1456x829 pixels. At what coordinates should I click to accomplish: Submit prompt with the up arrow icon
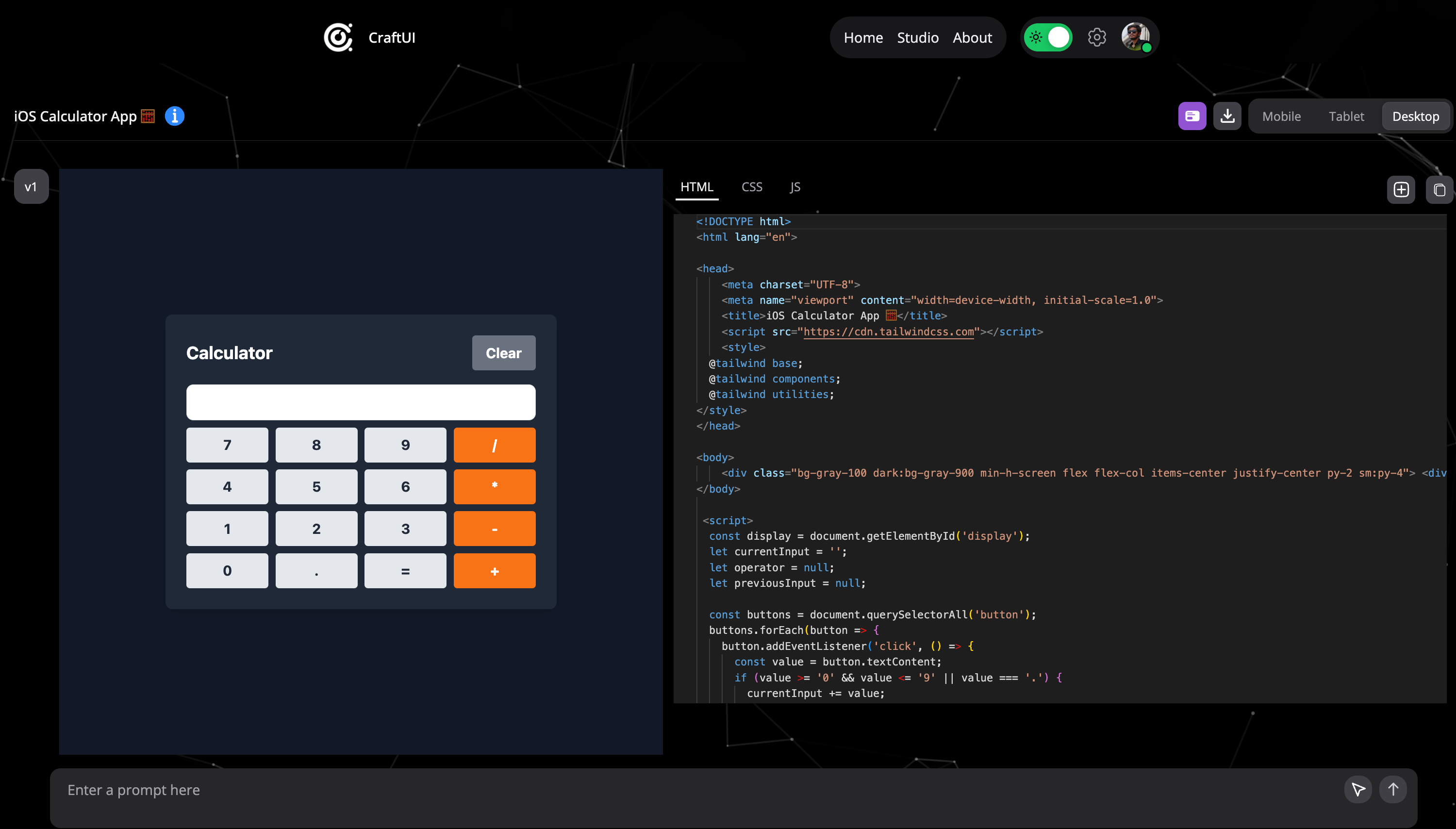[x=1393, y=789]
